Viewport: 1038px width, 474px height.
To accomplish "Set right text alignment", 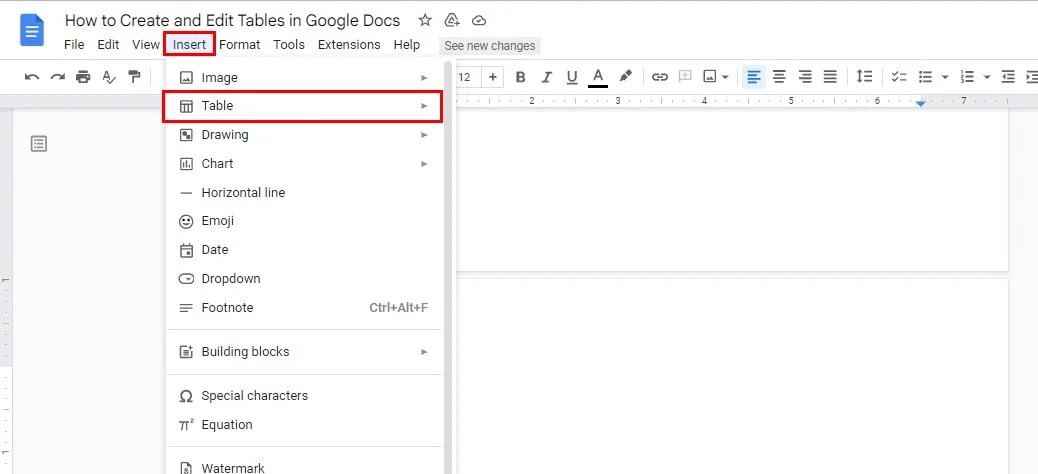I will [805, 77].
